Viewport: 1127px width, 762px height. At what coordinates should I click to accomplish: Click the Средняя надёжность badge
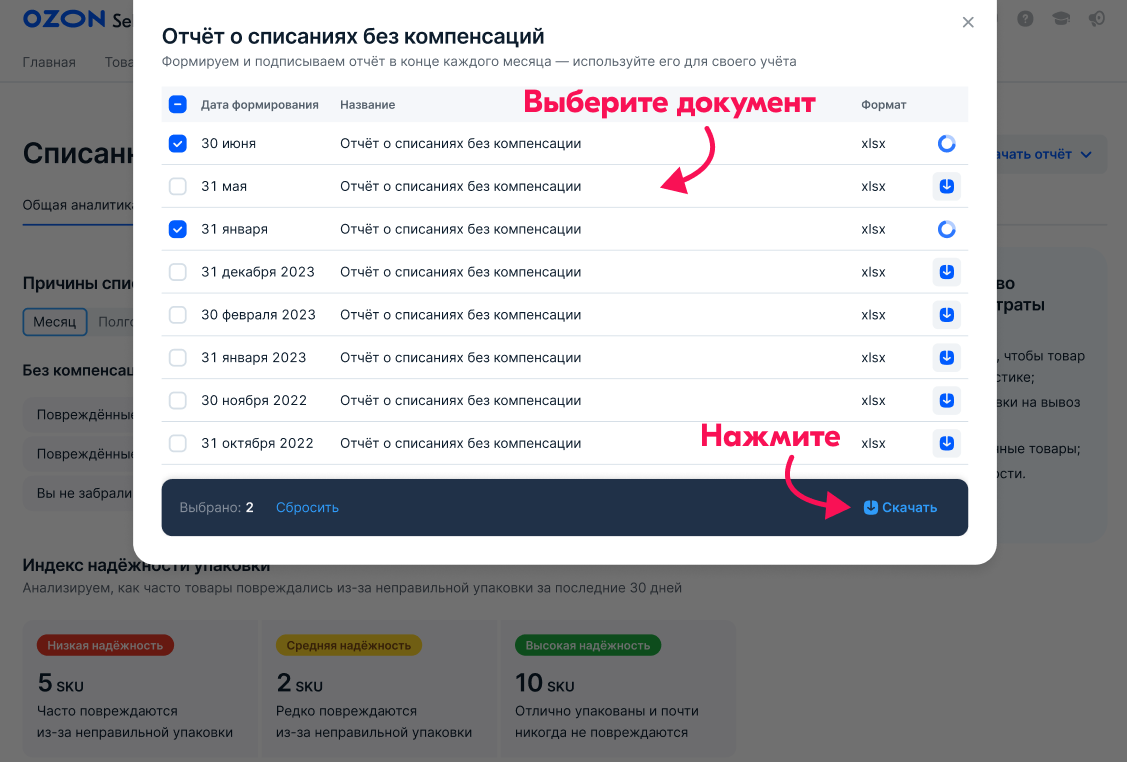pos(349,646)
